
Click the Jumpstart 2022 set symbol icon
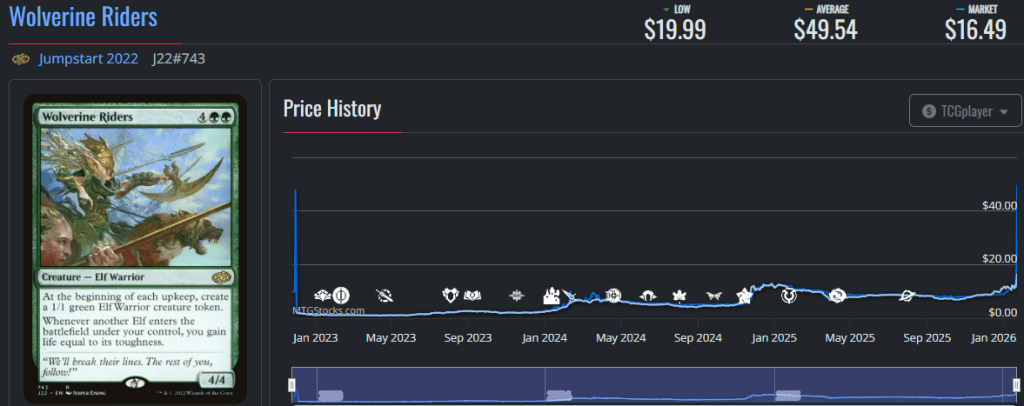pyautogui.click(x=21, y=59)
